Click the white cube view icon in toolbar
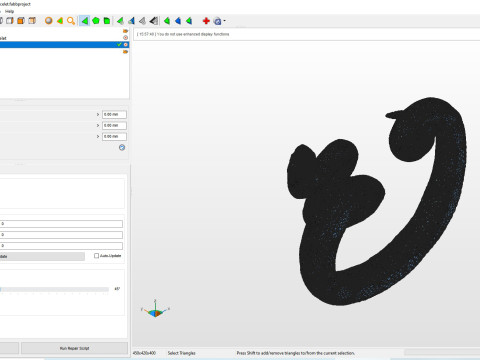 [10, 21]
